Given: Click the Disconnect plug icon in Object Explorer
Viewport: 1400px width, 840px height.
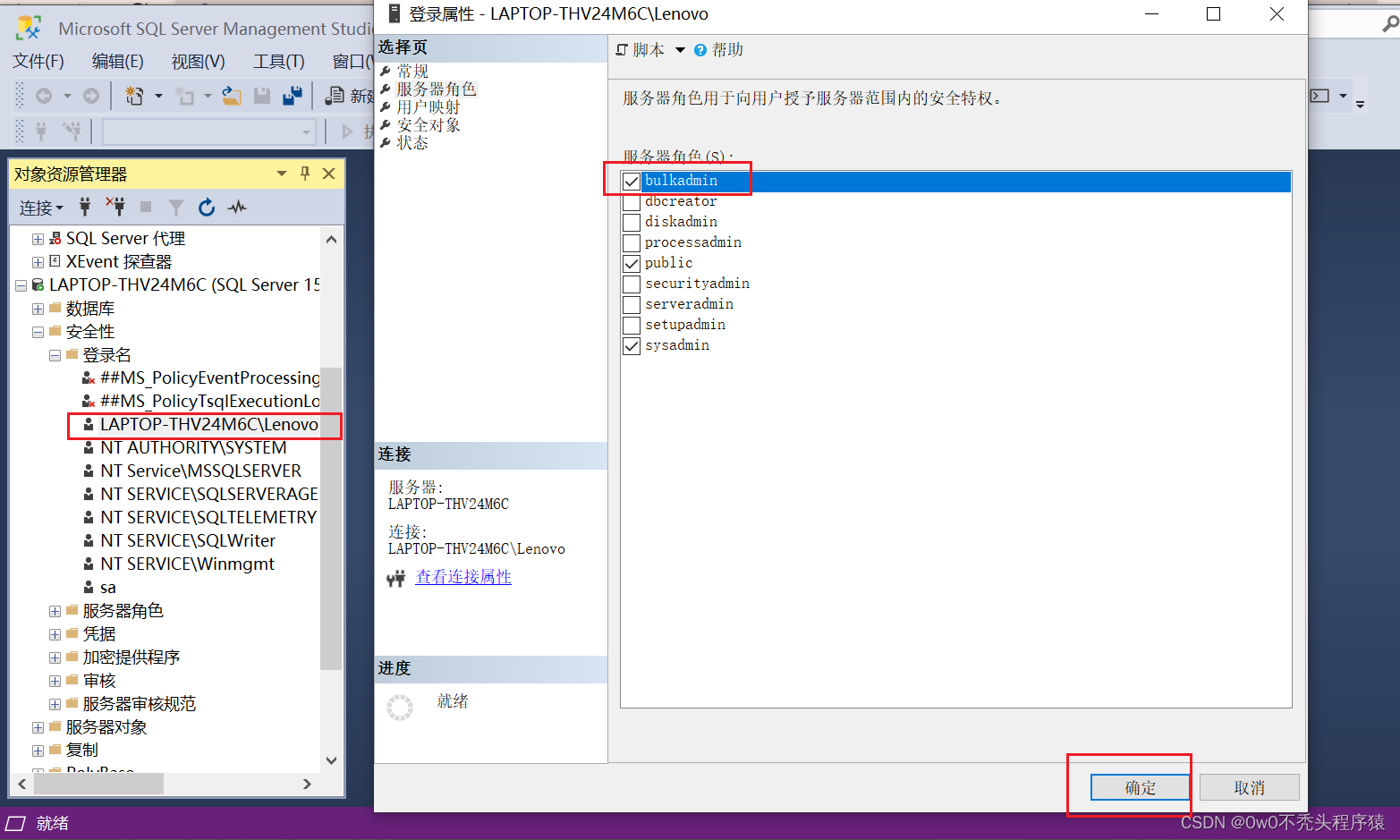Looking at the screenshot, I should [115, 208].
